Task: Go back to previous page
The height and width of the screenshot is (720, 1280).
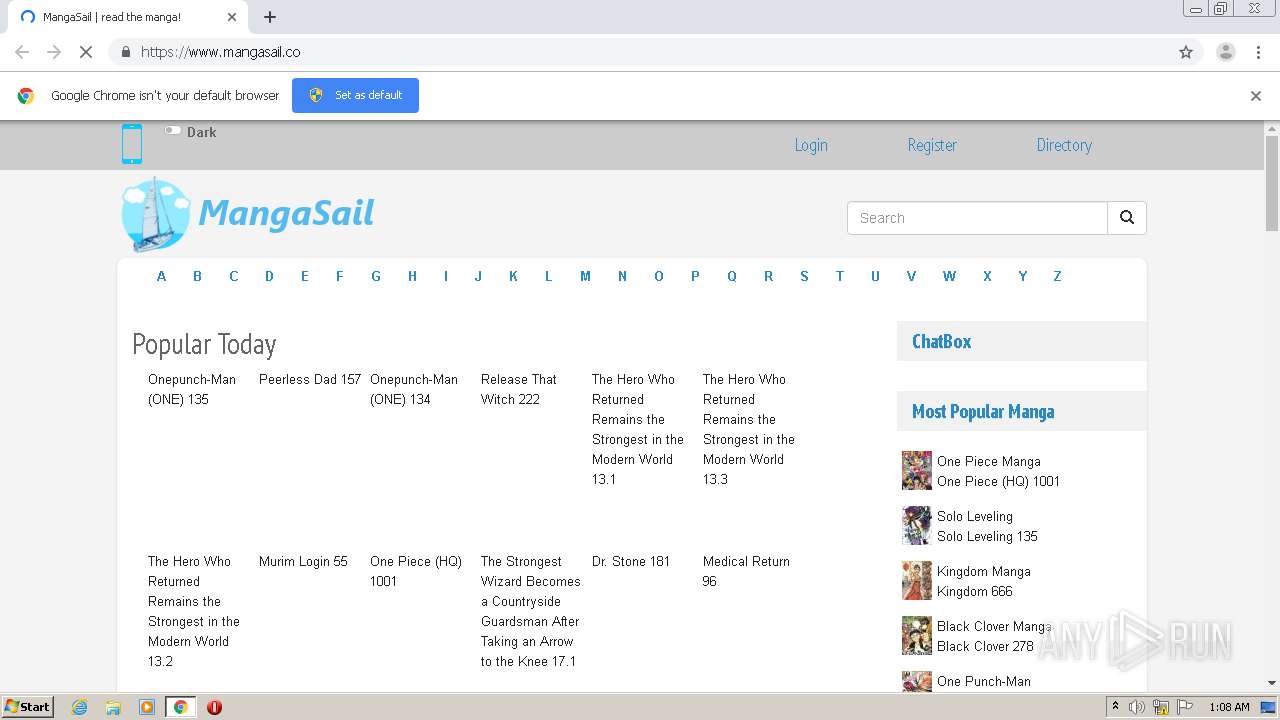Action: point(22,52)
